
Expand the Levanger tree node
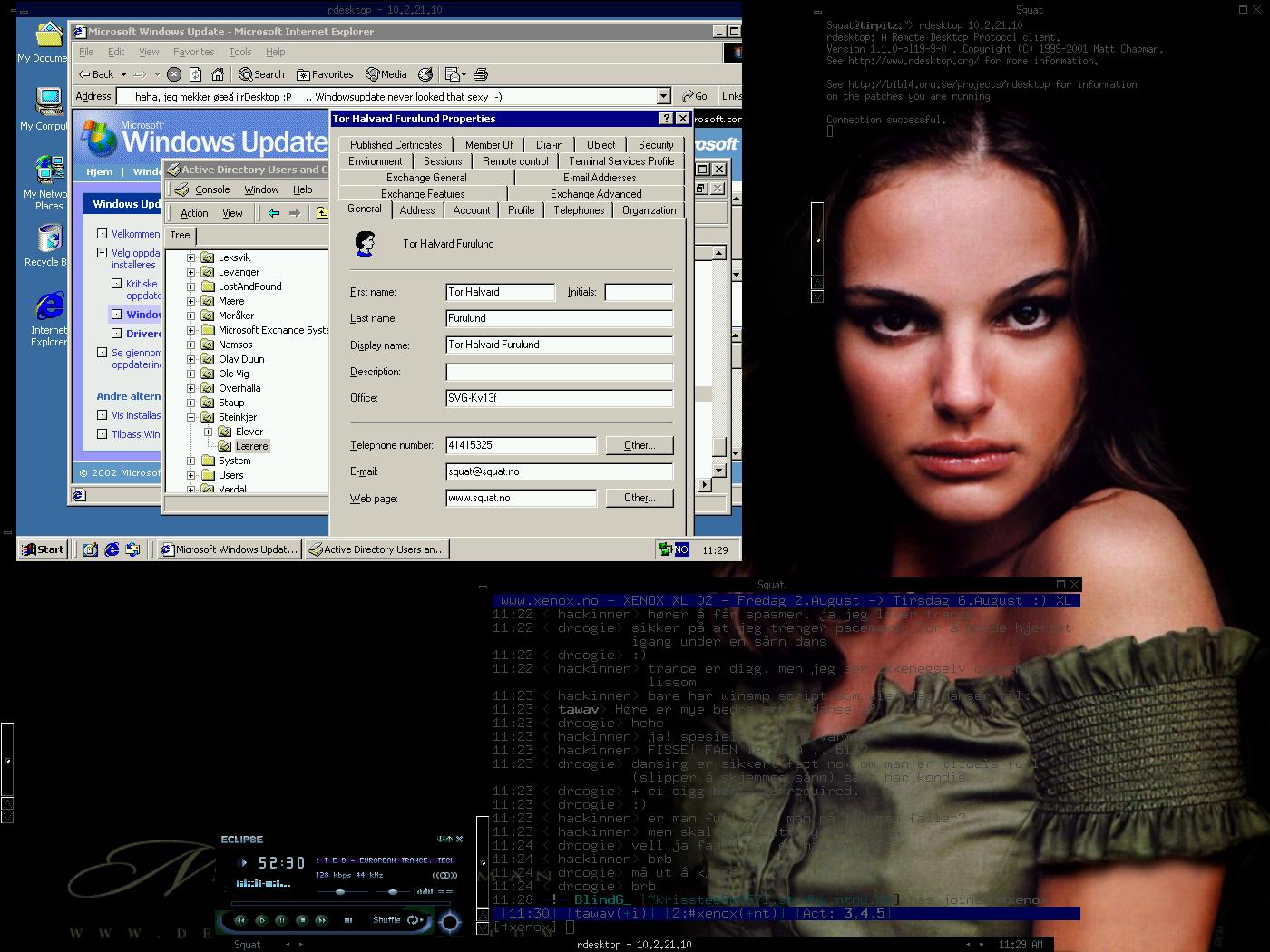[191, 272]
